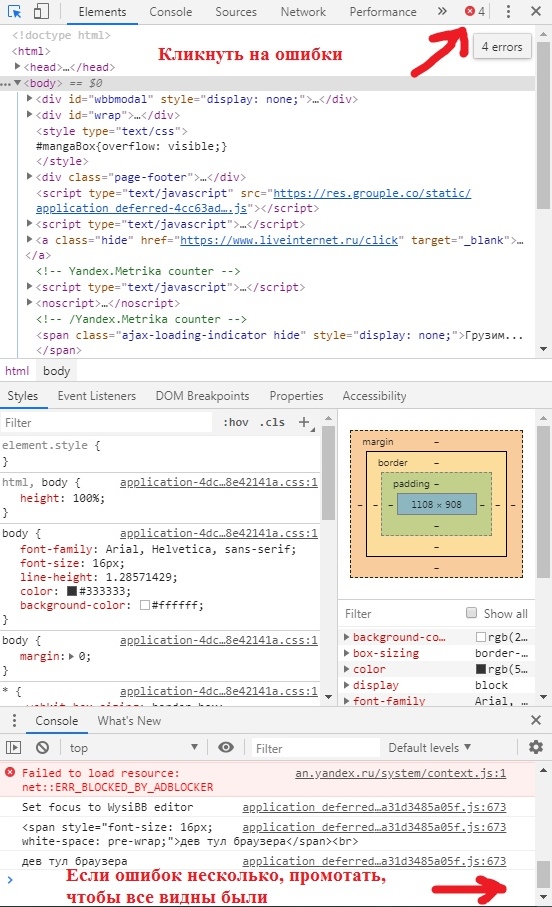Expand computed background-color property
Image resolution: width=552 pixels, height=907 pixels.
pos(347,637)
